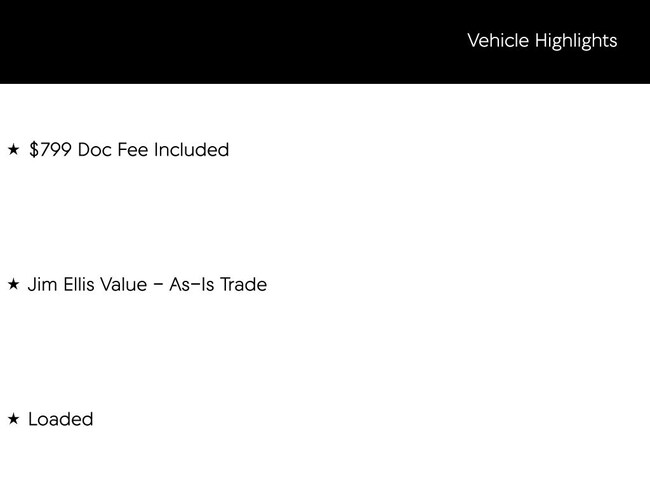This screenshot has width=650, height=488.
Task: Click the word "Trade"
Action: pos(243,285)
